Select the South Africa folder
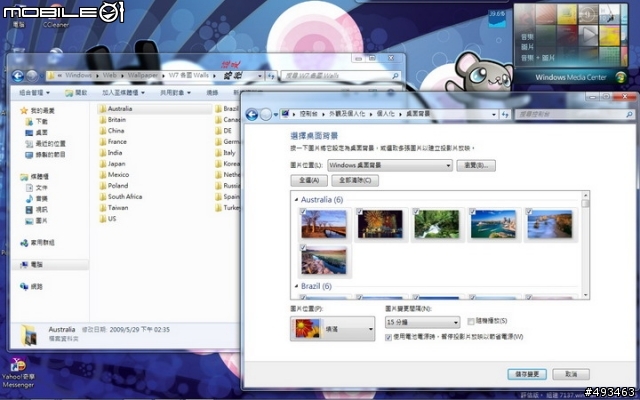Image resolution: width=640 pixels, height=400 pixels. 120,197
